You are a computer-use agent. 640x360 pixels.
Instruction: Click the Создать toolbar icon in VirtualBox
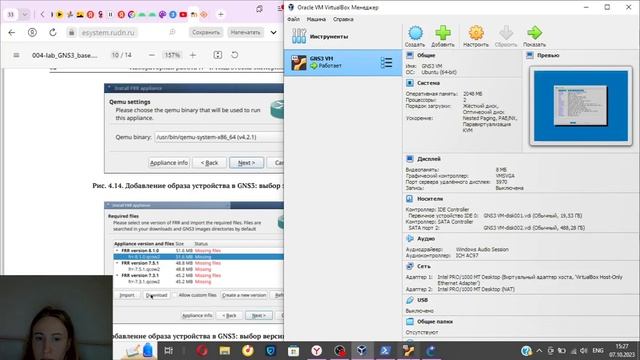[x=415, y=36]
